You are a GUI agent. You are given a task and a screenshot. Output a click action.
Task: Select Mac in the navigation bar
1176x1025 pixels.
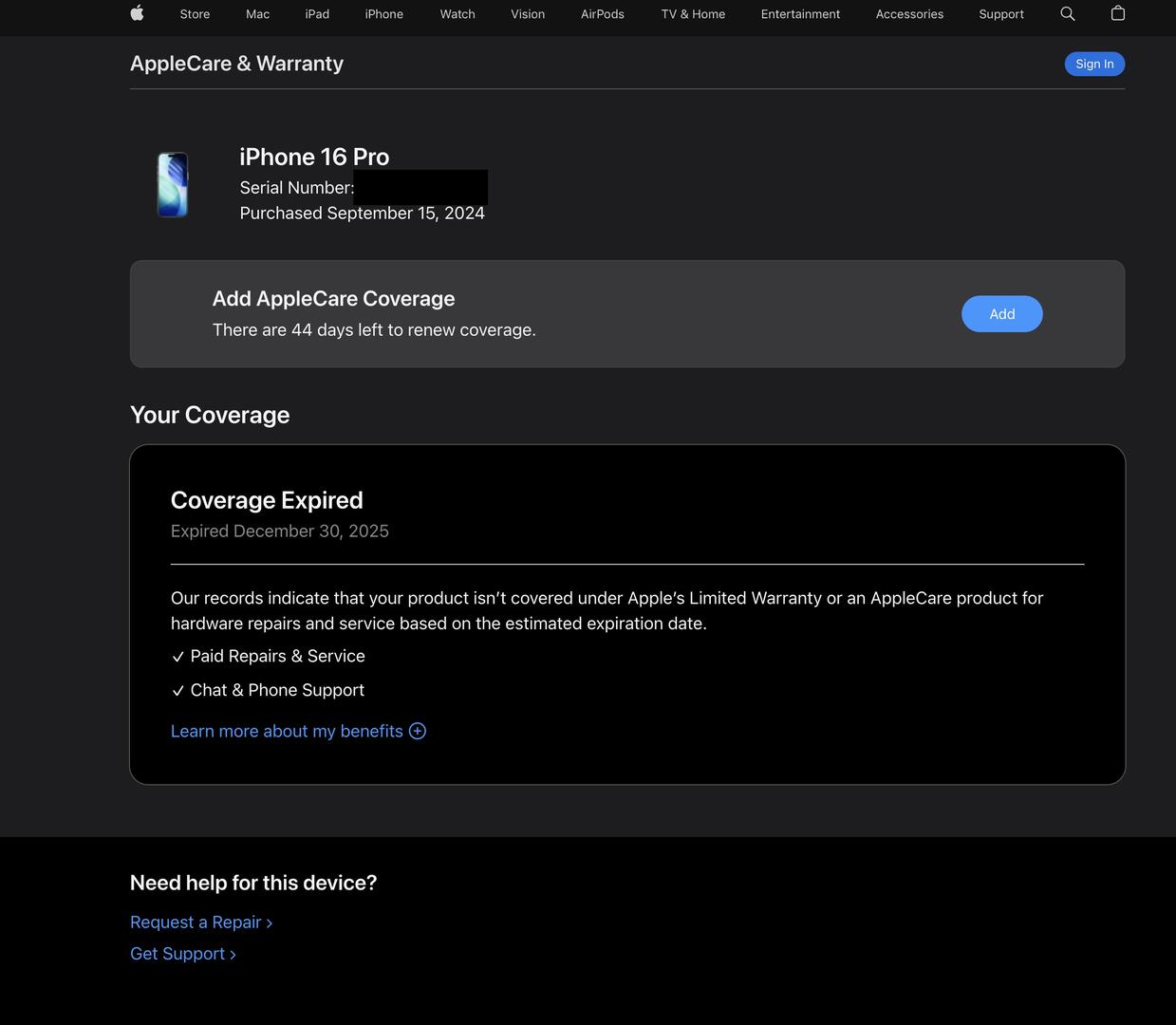(x=257, y=14)
